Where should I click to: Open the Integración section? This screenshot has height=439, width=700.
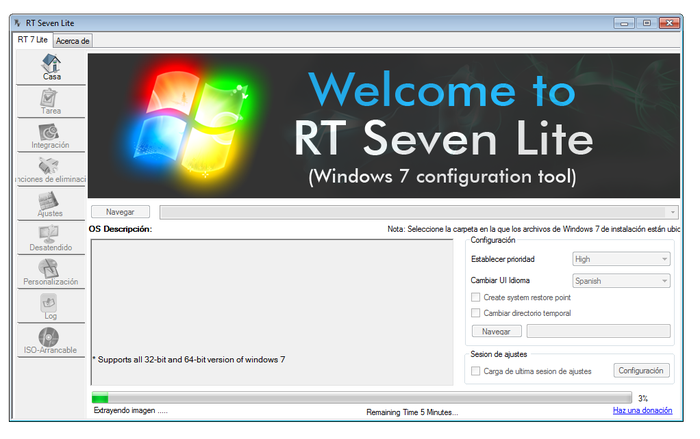pyautogui.click(x=51, y=136)
